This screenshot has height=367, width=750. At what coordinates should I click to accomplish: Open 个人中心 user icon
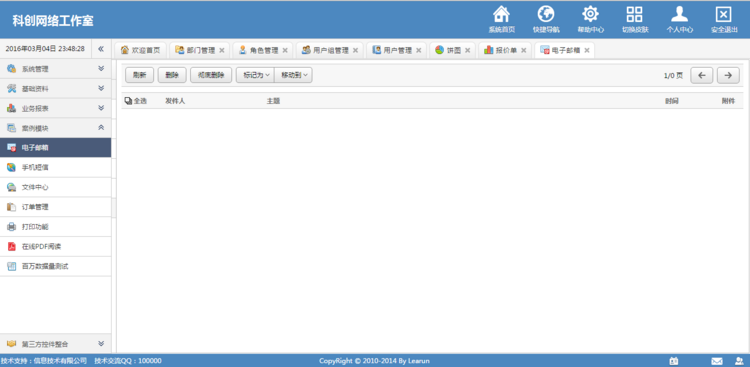(679, 14)
